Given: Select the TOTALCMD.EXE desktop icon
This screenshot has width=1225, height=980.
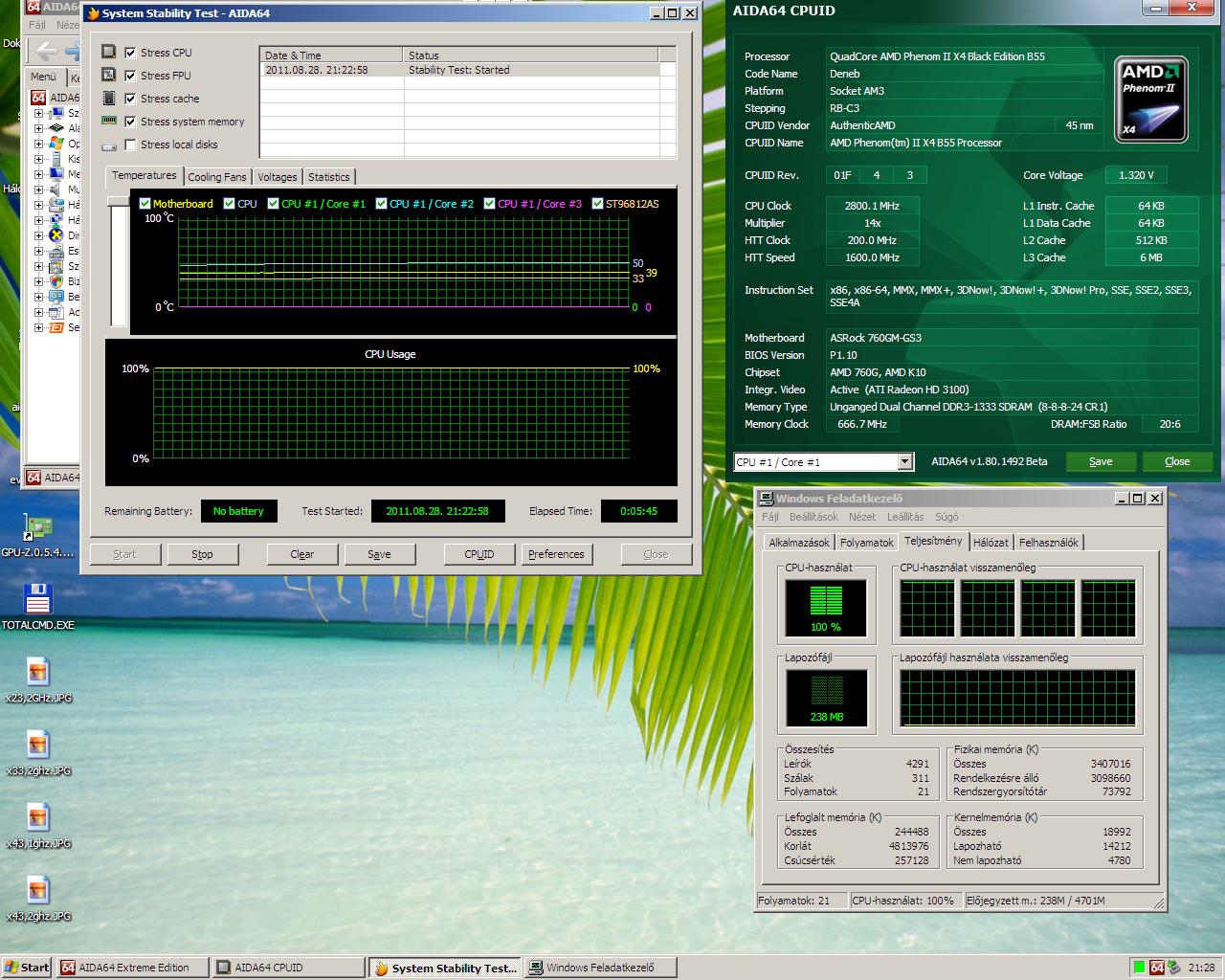Looking at the screenshot, I should click(x=37, y=600).
